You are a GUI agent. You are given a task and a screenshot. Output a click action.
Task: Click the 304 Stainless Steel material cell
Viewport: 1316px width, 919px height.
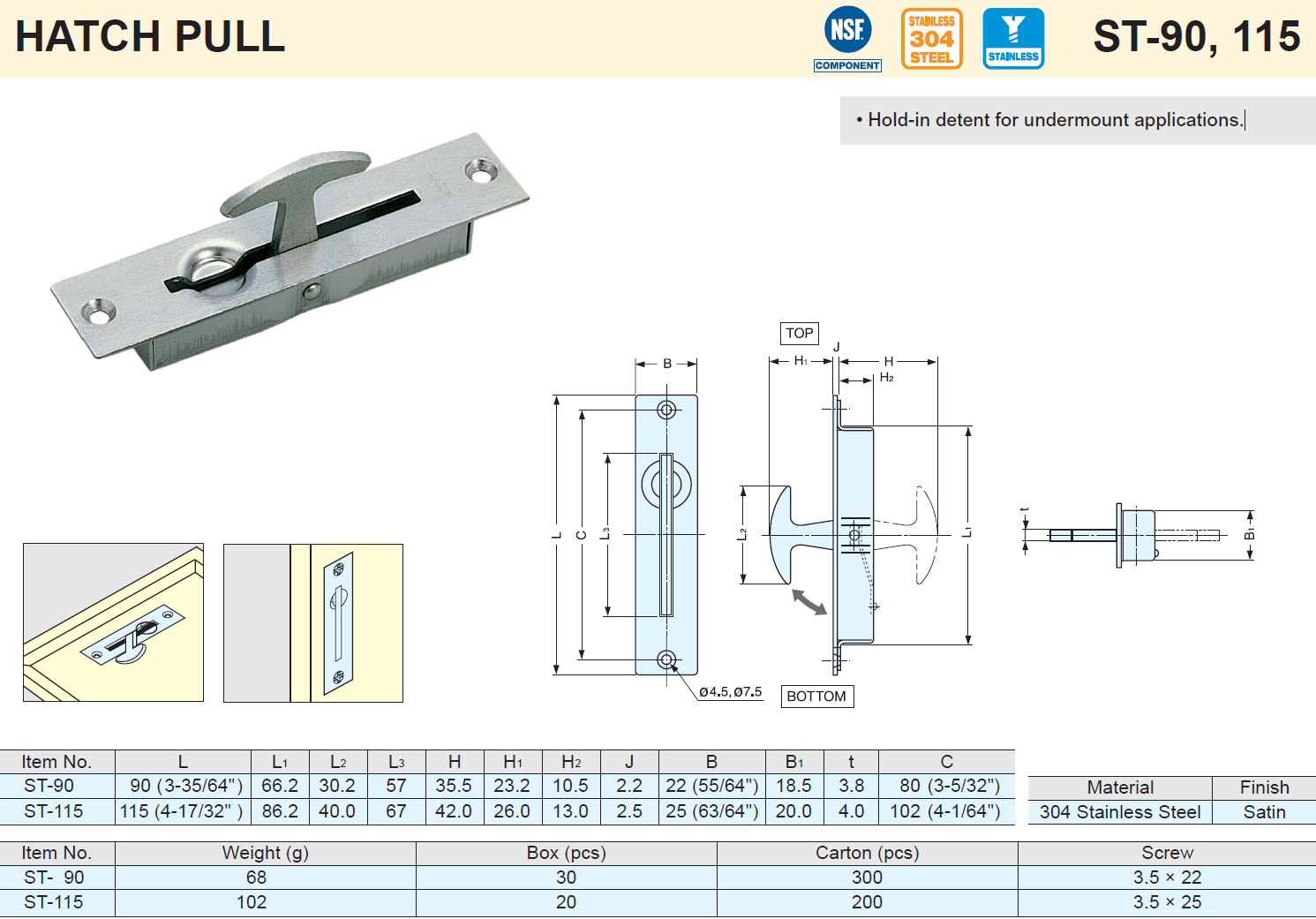tap(1119, 812)
